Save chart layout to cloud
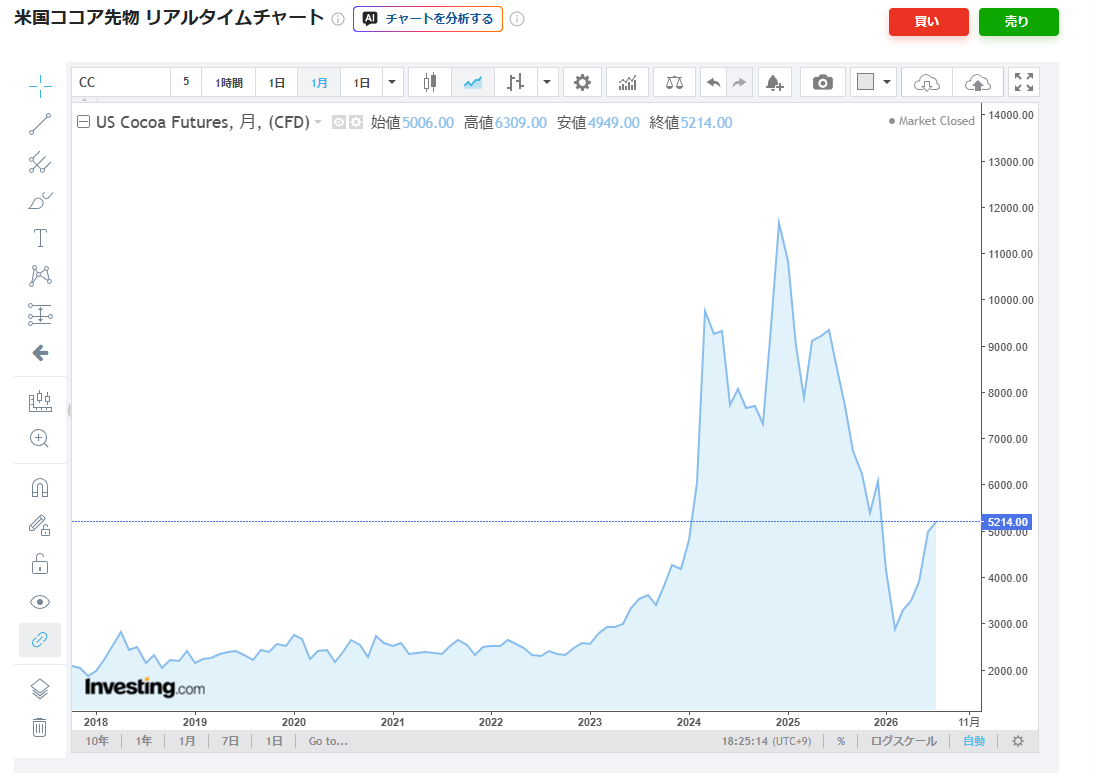Viewport: 1094px width, 775px height. pyautogui.click(x=977, y=82)
